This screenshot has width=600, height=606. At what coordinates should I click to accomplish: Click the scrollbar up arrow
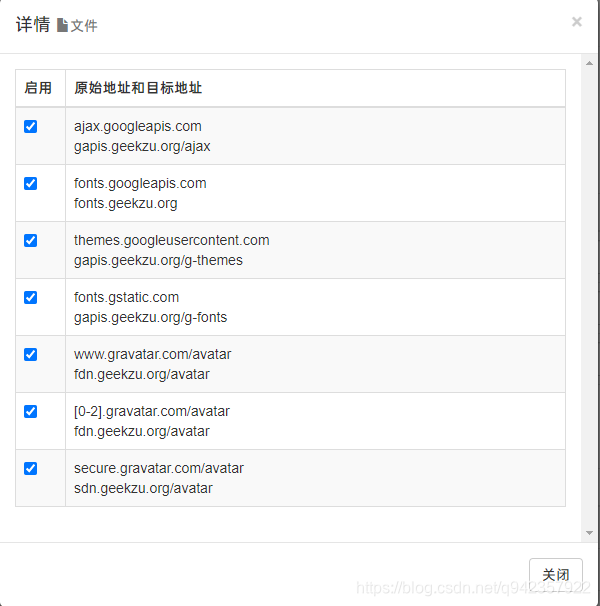tap(589, 63)
